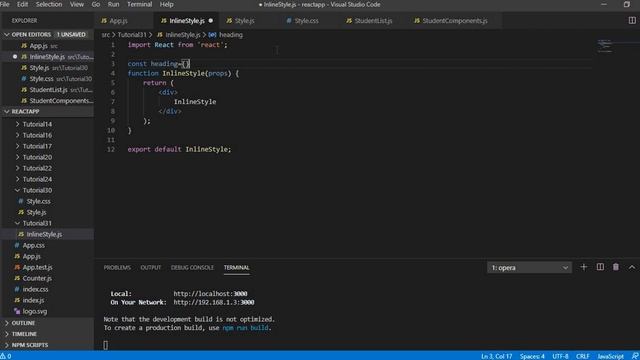Expand the Tutorial20 folder
This screenshot has height=360, width=640.
[17, 157]
